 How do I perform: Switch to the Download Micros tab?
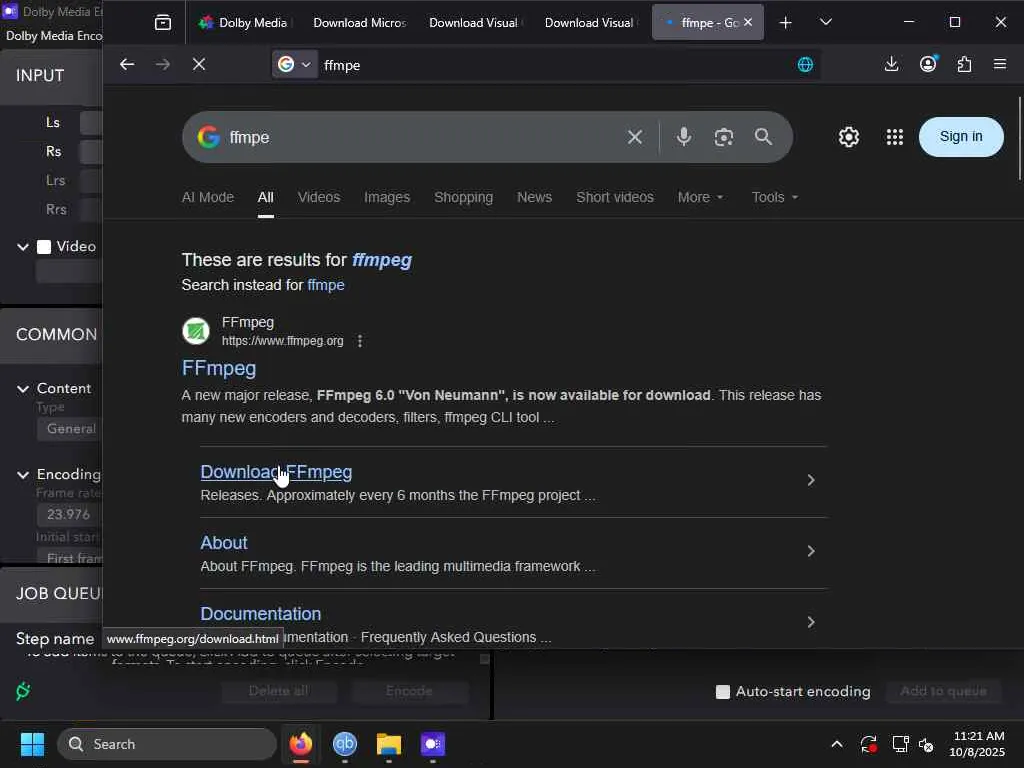(x=360, y=23)
